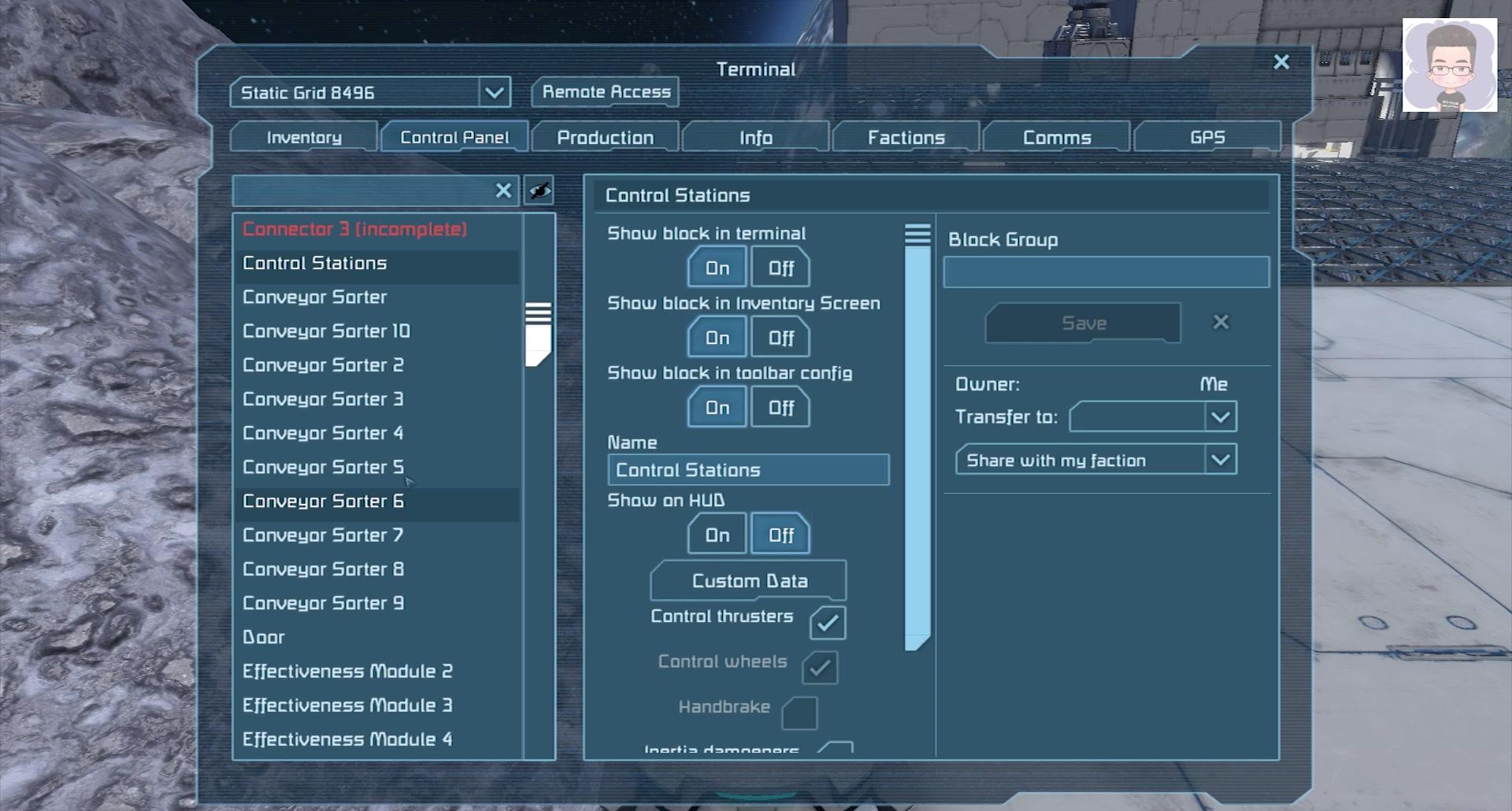Select Conveyor Sorter 4
This screenshot has width=1512, height=811.
coord(376,433)
